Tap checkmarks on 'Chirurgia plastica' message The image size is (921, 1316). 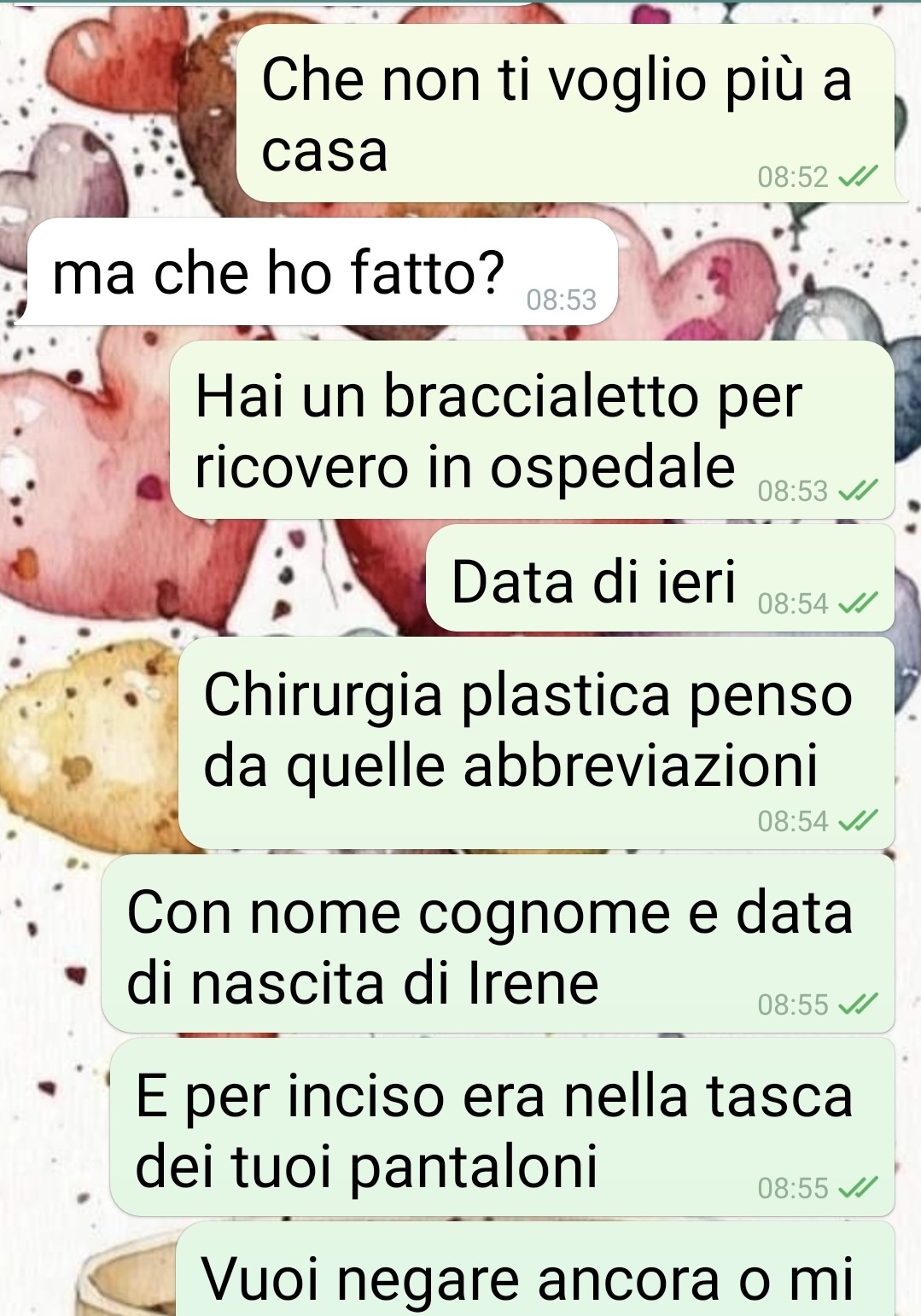tap(858, 821)
